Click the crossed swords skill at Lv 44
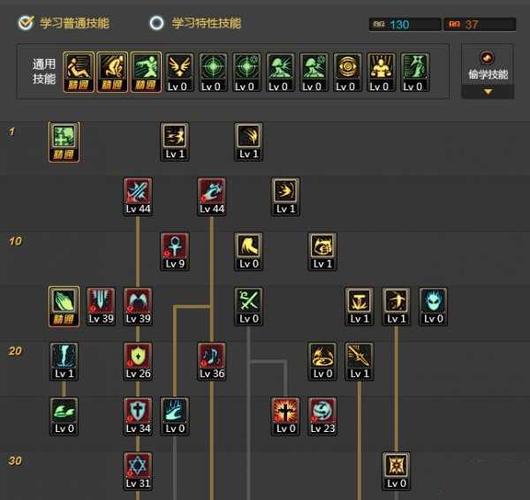 138,196
